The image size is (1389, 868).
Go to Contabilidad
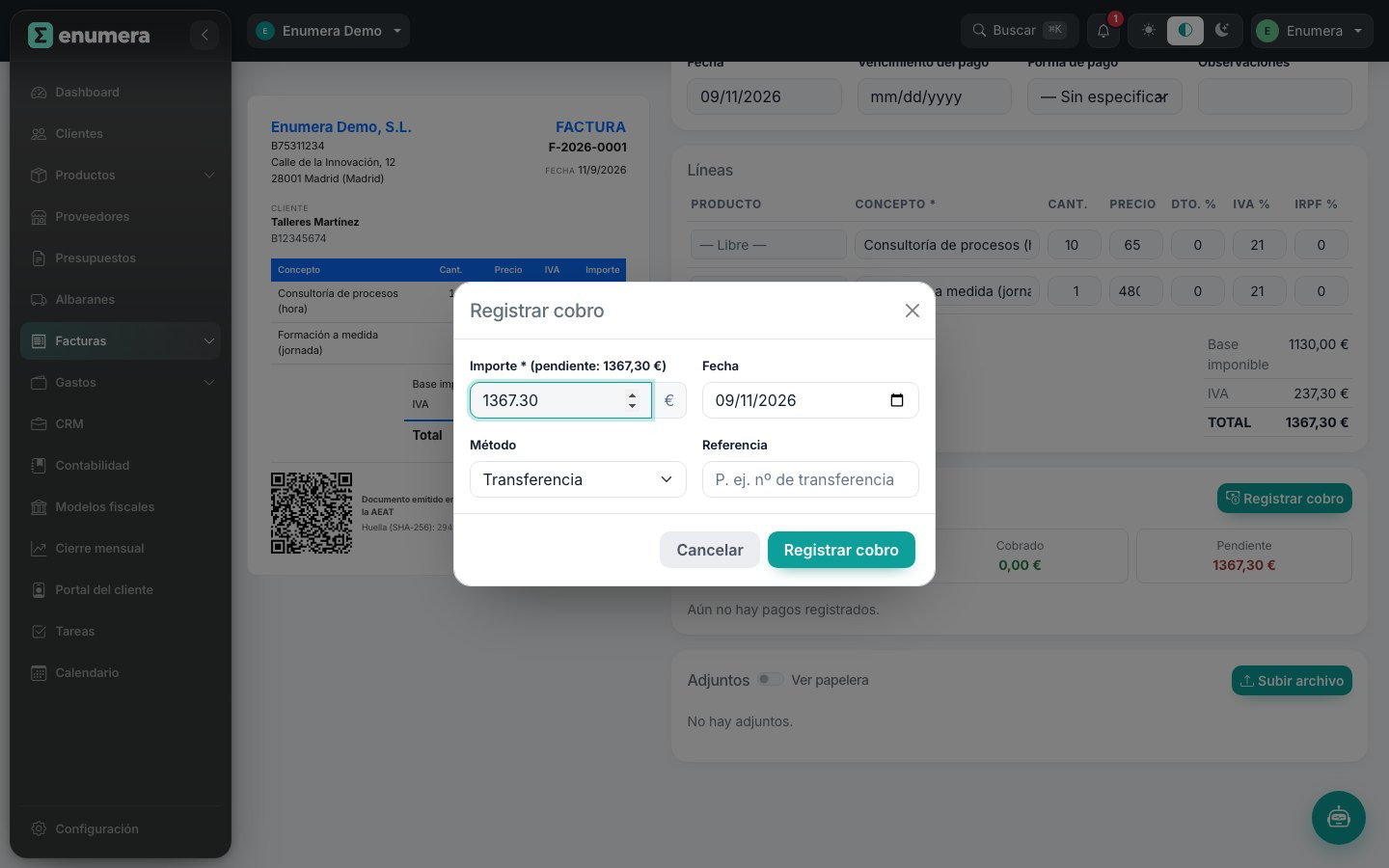[121, 466]
